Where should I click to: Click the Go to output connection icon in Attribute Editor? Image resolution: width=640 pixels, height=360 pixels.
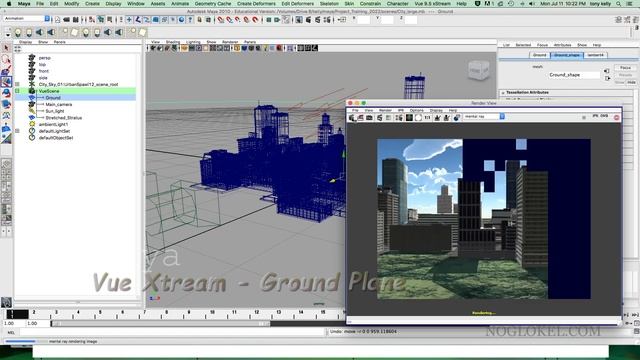pos(607,78)
